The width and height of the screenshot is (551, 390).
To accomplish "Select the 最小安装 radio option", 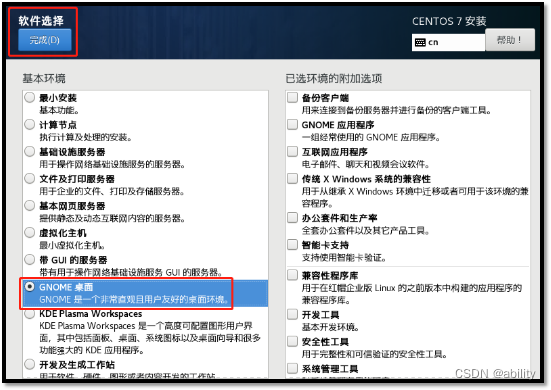I will point(30,97).
